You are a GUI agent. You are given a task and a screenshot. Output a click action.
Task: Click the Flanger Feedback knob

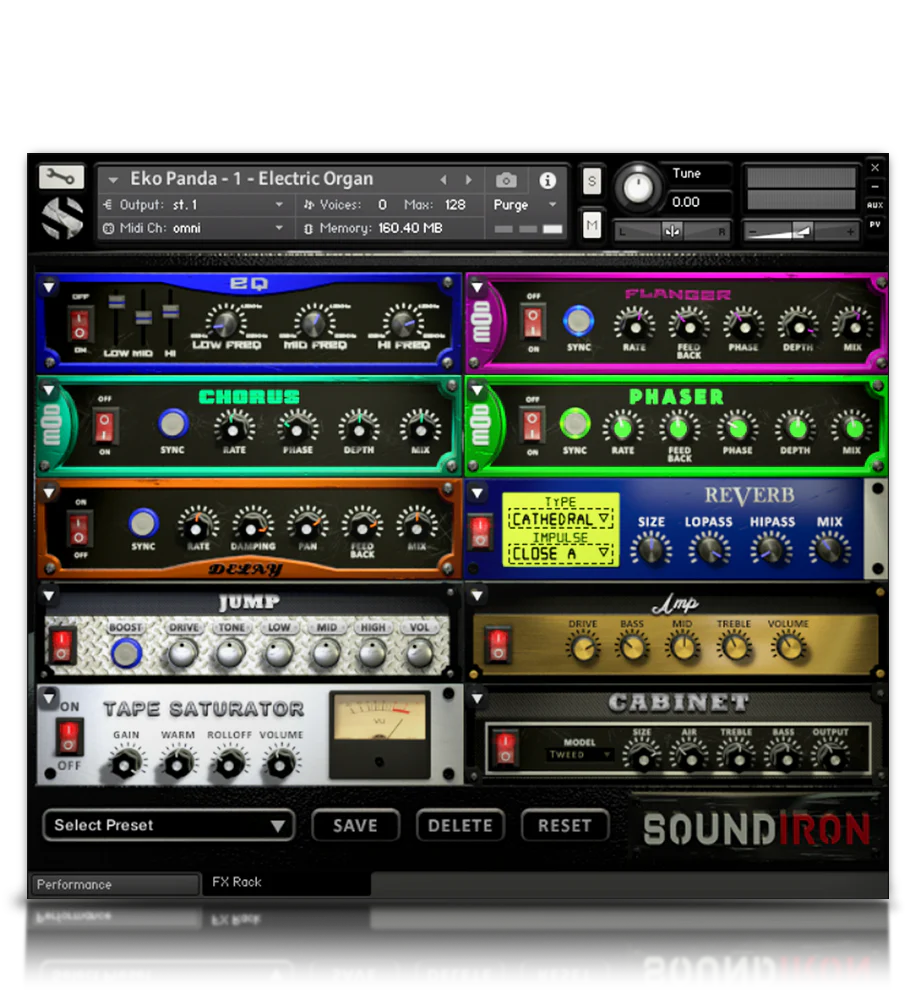coord(689,325)
